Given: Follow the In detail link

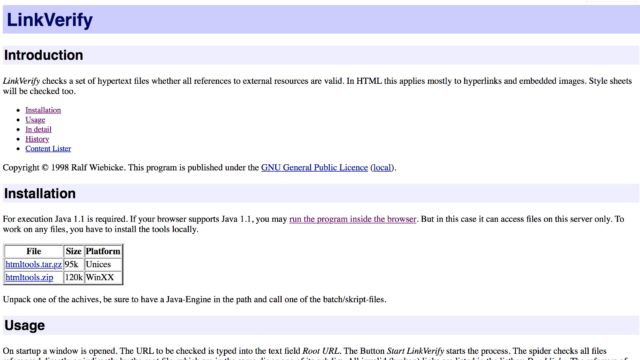Looking at the screenshot, I should pyautogui.click(x=38, y=129).
